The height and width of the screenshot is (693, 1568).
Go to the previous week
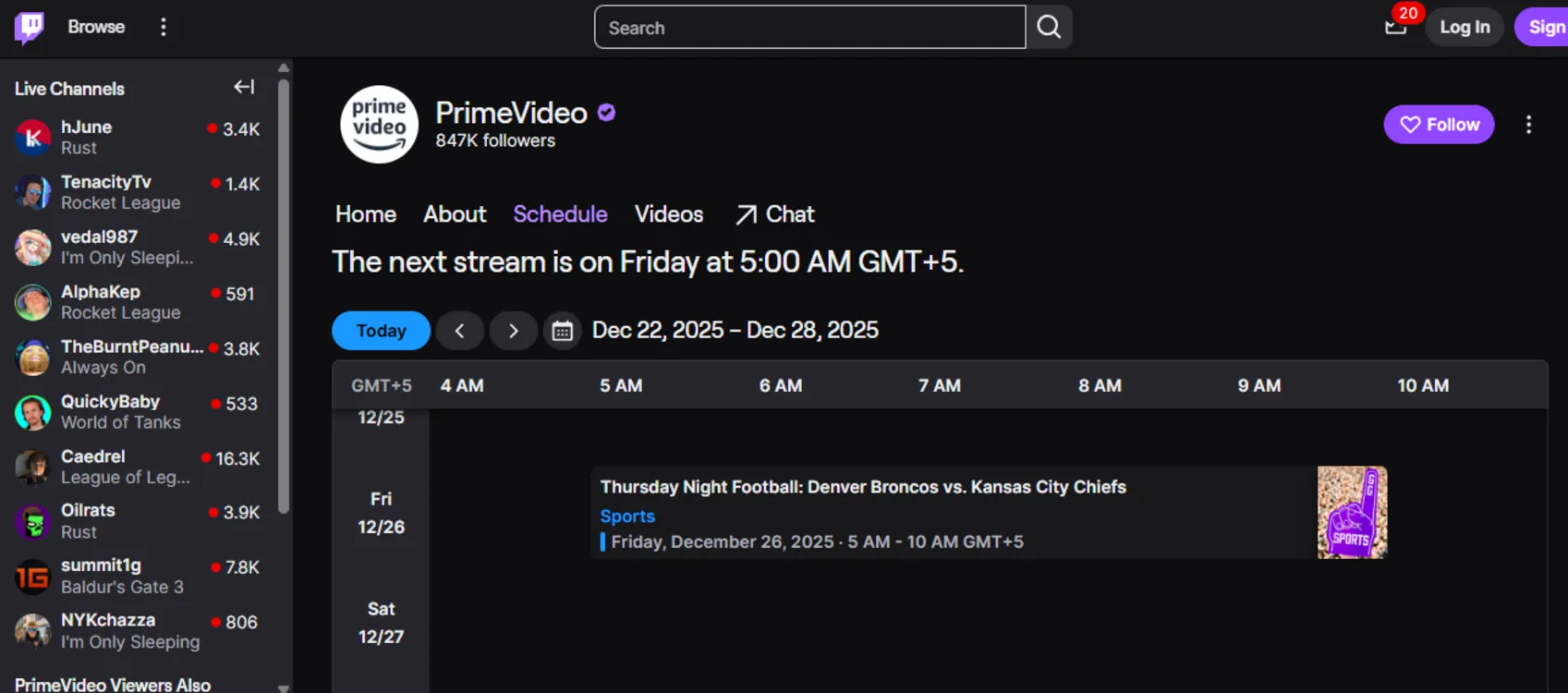[459, 331]
